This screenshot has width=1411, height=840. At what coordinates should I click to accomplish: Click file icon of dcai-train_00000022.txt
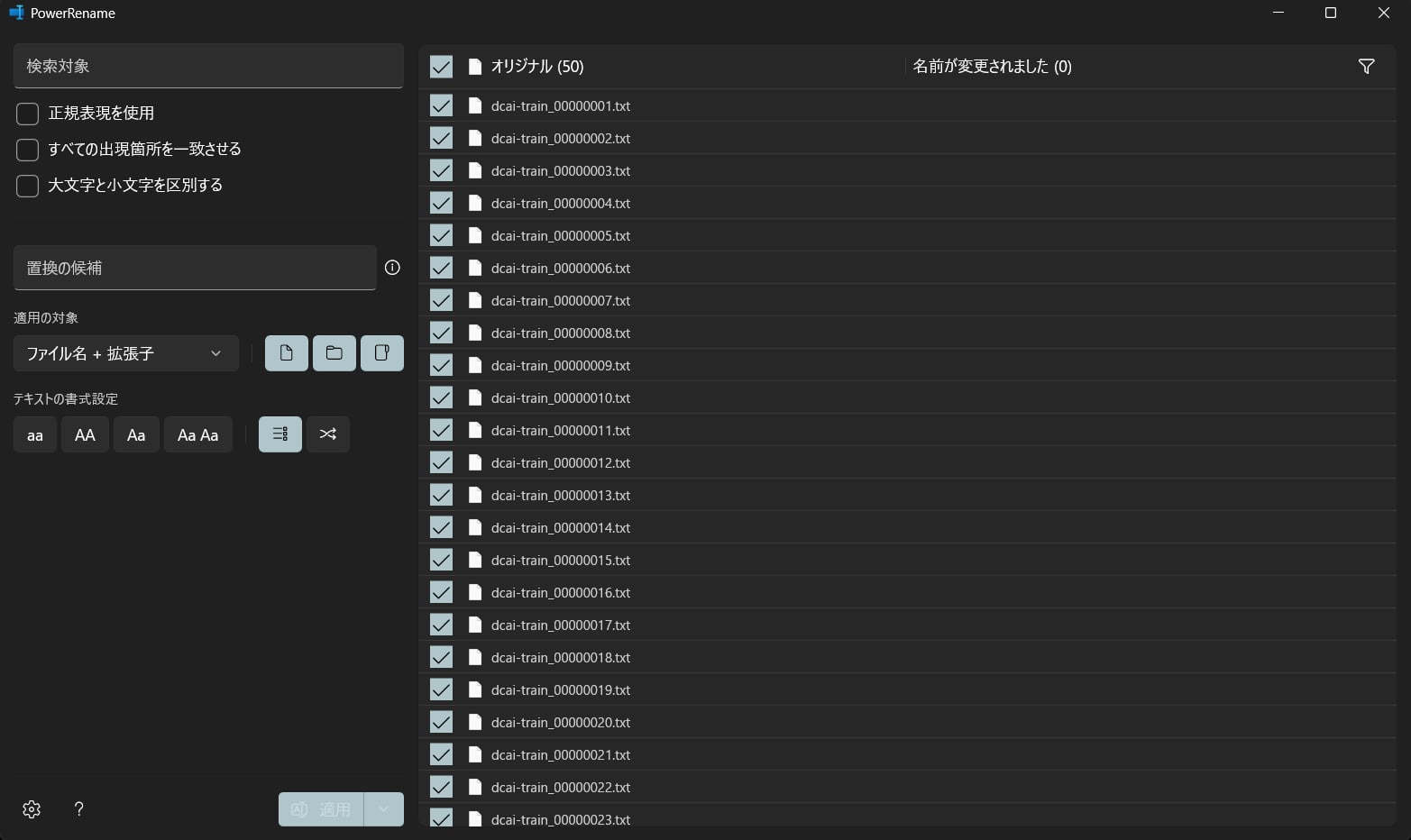pyautogui.click(x=475, y=787)
